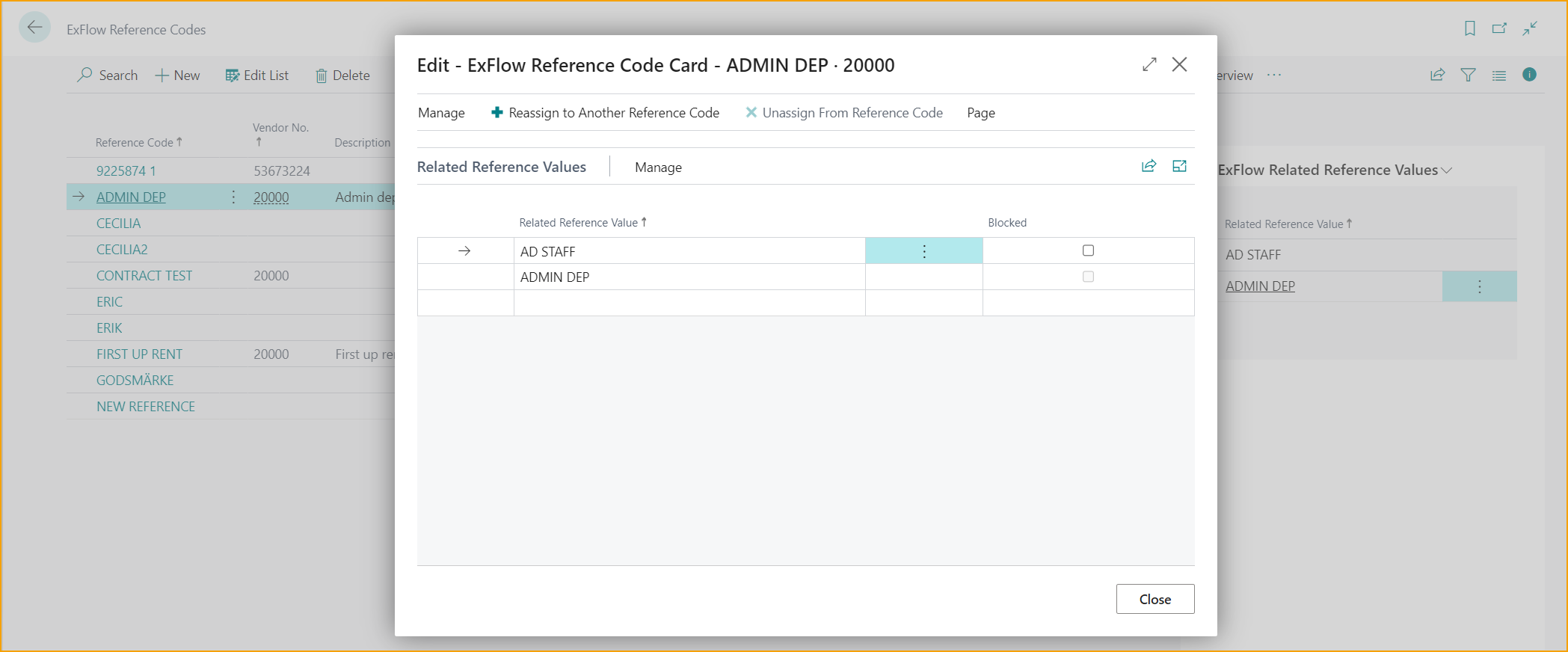Close the Reference Code Card dialog
Viewport: 1568px width, 652px height.
click(x=1179, y=64)
